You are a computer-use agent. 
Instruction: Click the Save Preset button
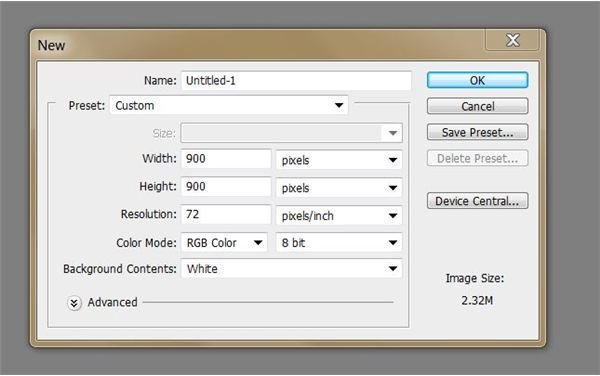point(478,132)
